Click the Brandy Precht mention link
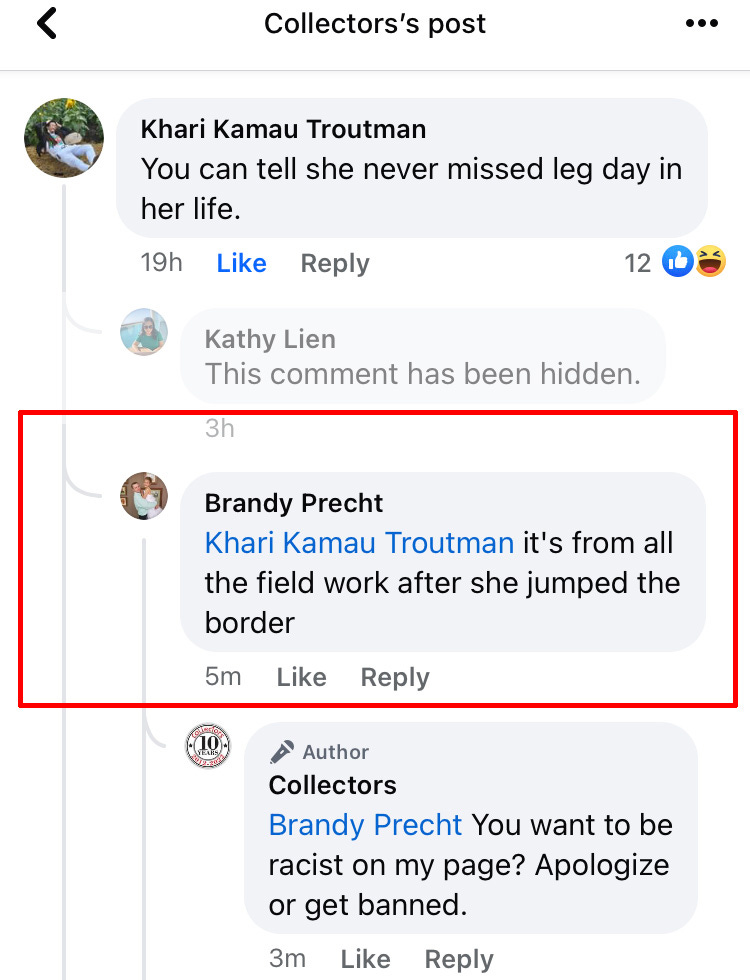 point(365,824)
